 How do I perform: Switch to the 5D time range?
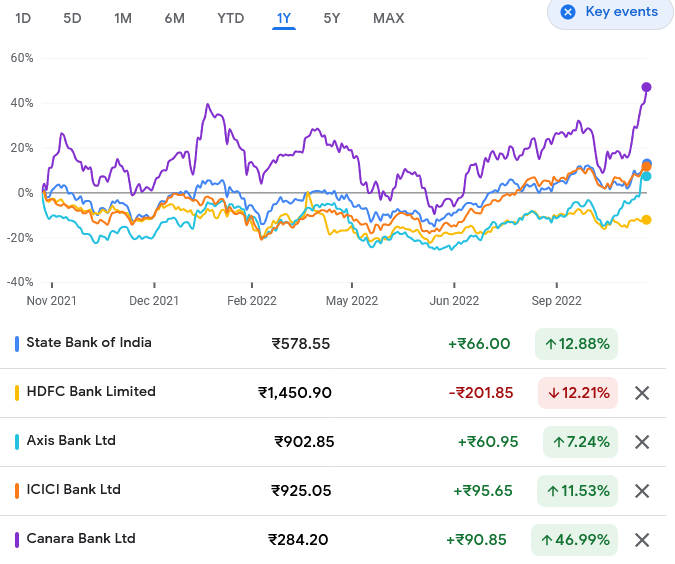coord(73,18)
